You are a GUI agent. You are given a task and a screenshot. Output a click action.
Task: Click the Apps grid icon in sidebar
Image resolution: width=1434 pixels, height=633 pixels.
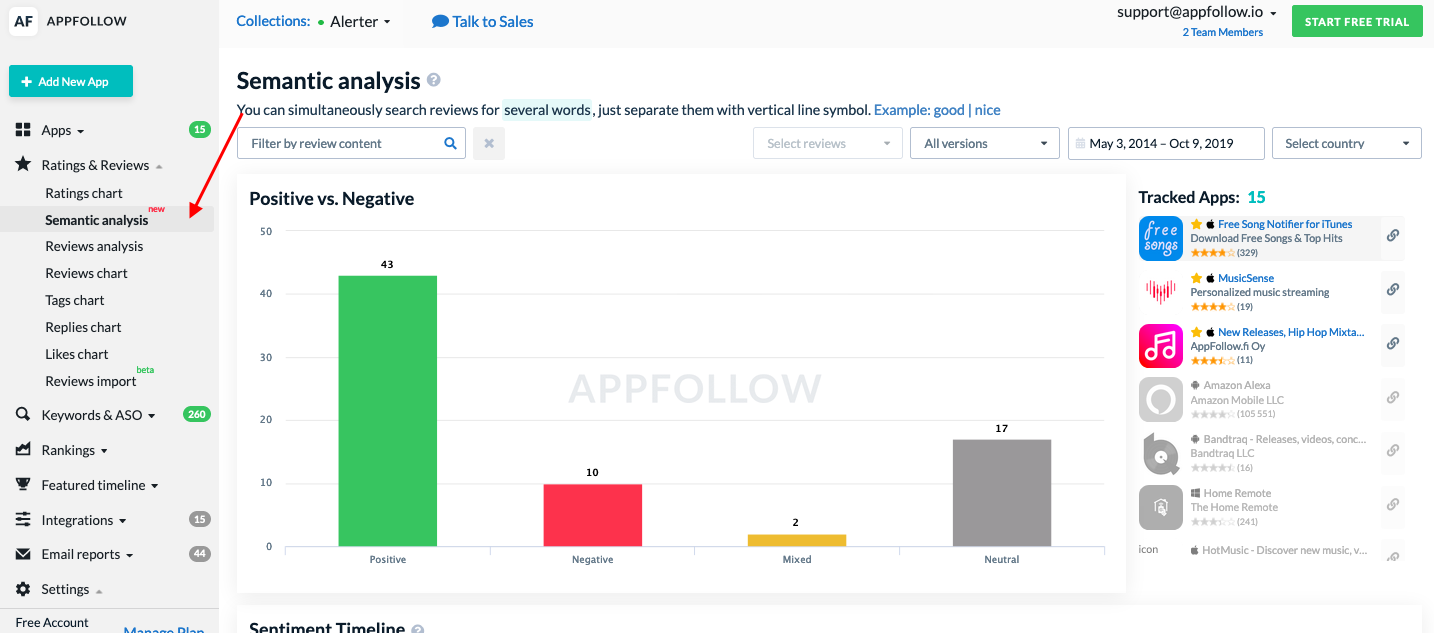point(22,130)
